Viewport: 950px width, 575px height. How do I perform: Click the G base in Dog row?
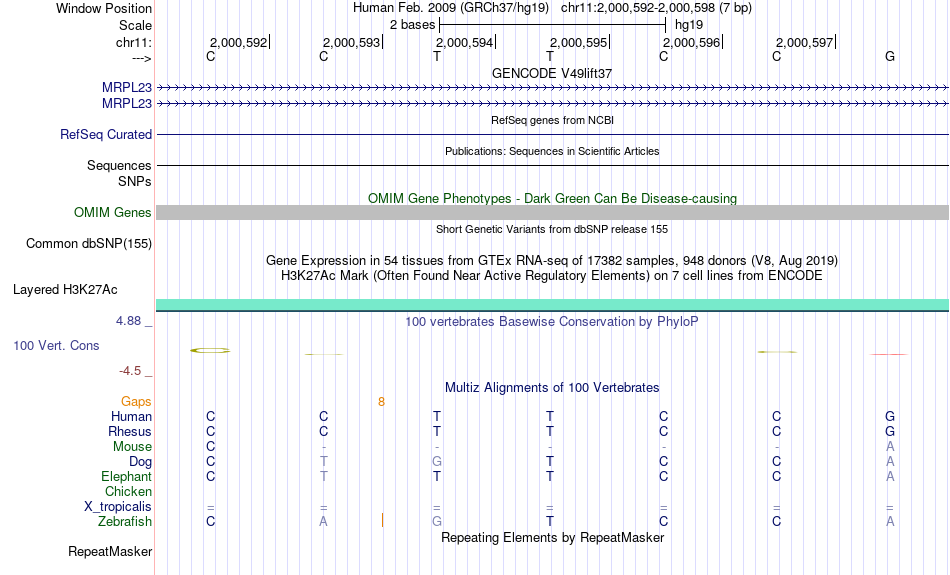(437, 462)
